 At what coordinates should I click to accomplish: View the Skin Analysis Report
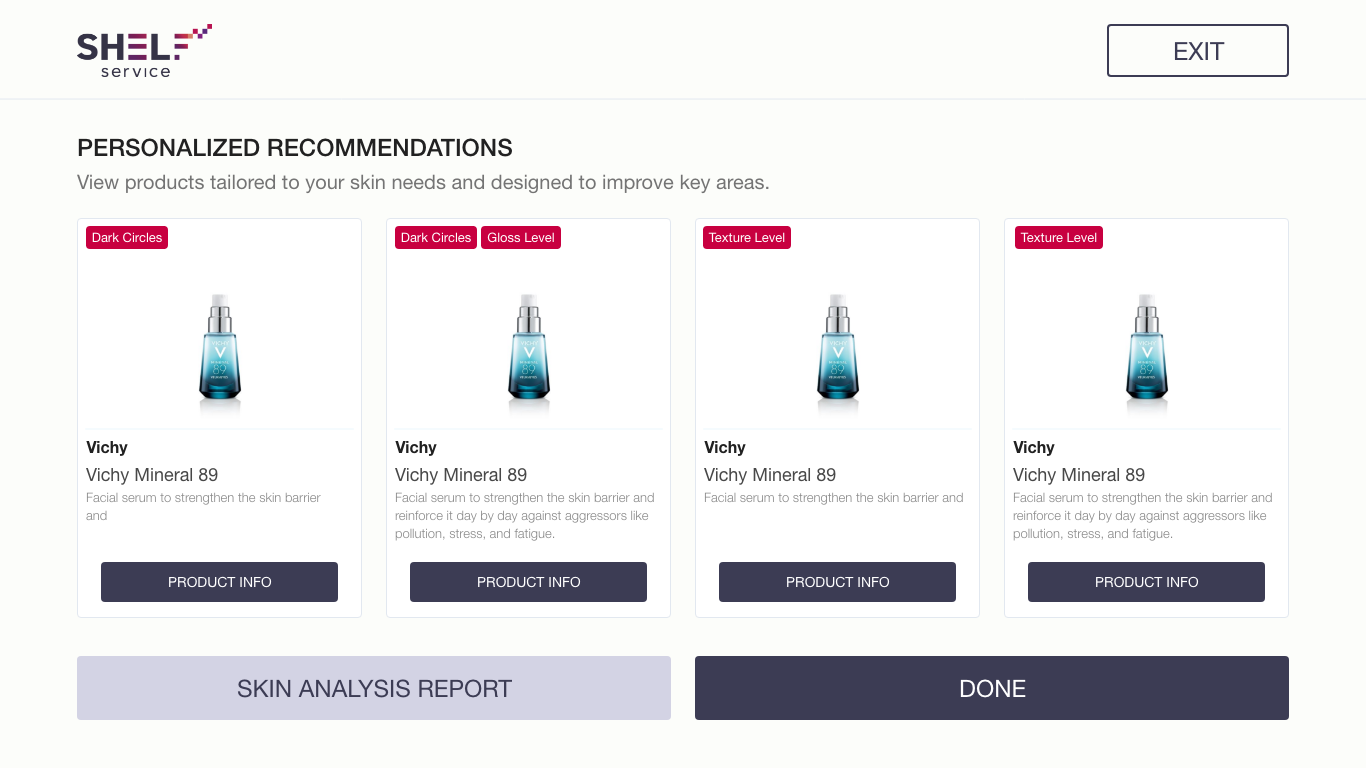point(374,688)
